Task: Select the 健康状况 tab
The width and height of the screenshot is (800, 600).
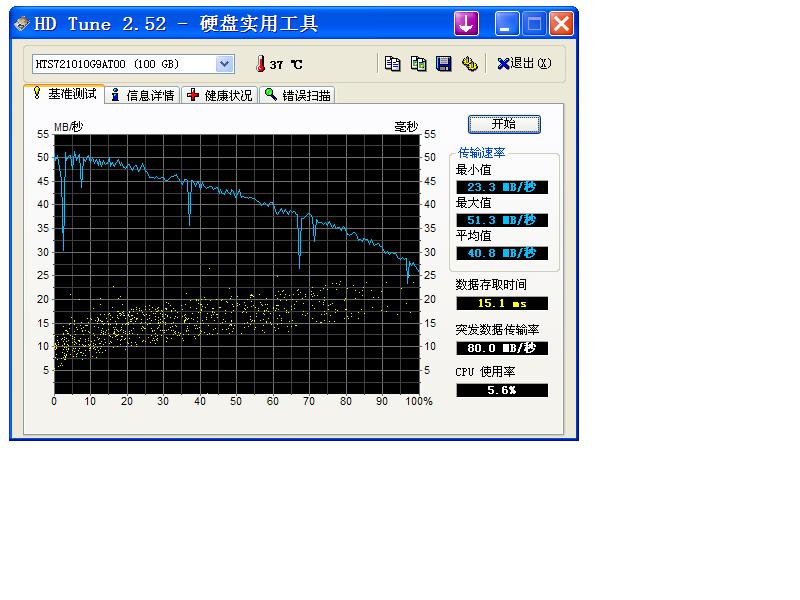Action: (221, 95)
